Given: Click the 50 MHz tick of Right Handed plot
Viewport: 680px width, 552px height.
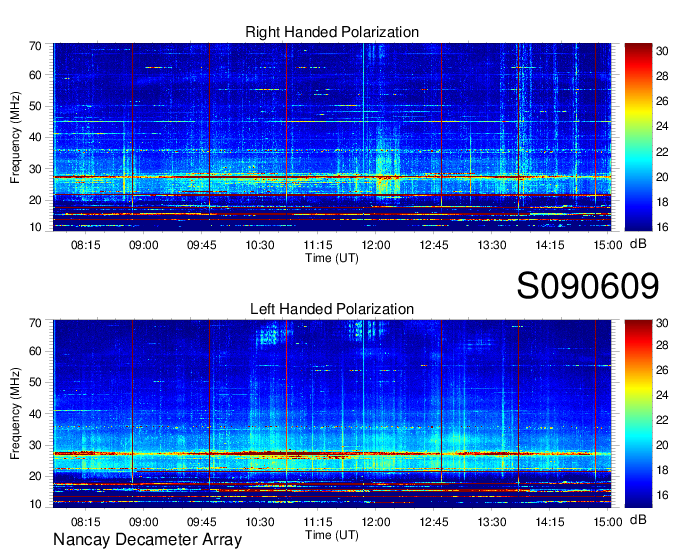Looking at the screenshot, I should tap(35, 106).
